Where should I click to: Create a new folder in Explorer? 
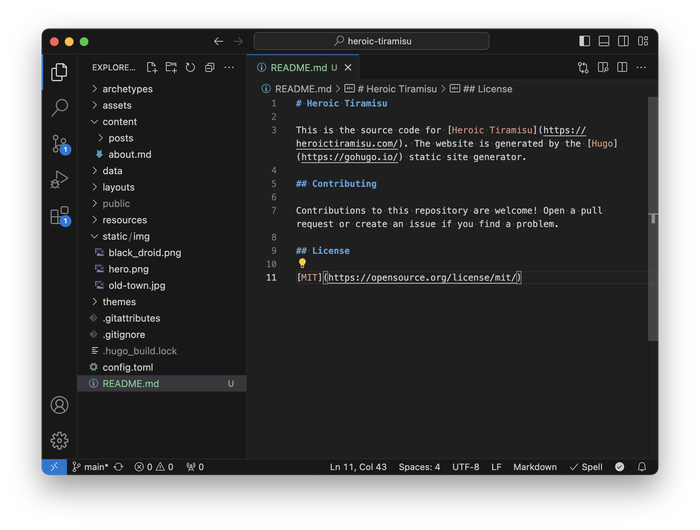(x=171, y=67)
